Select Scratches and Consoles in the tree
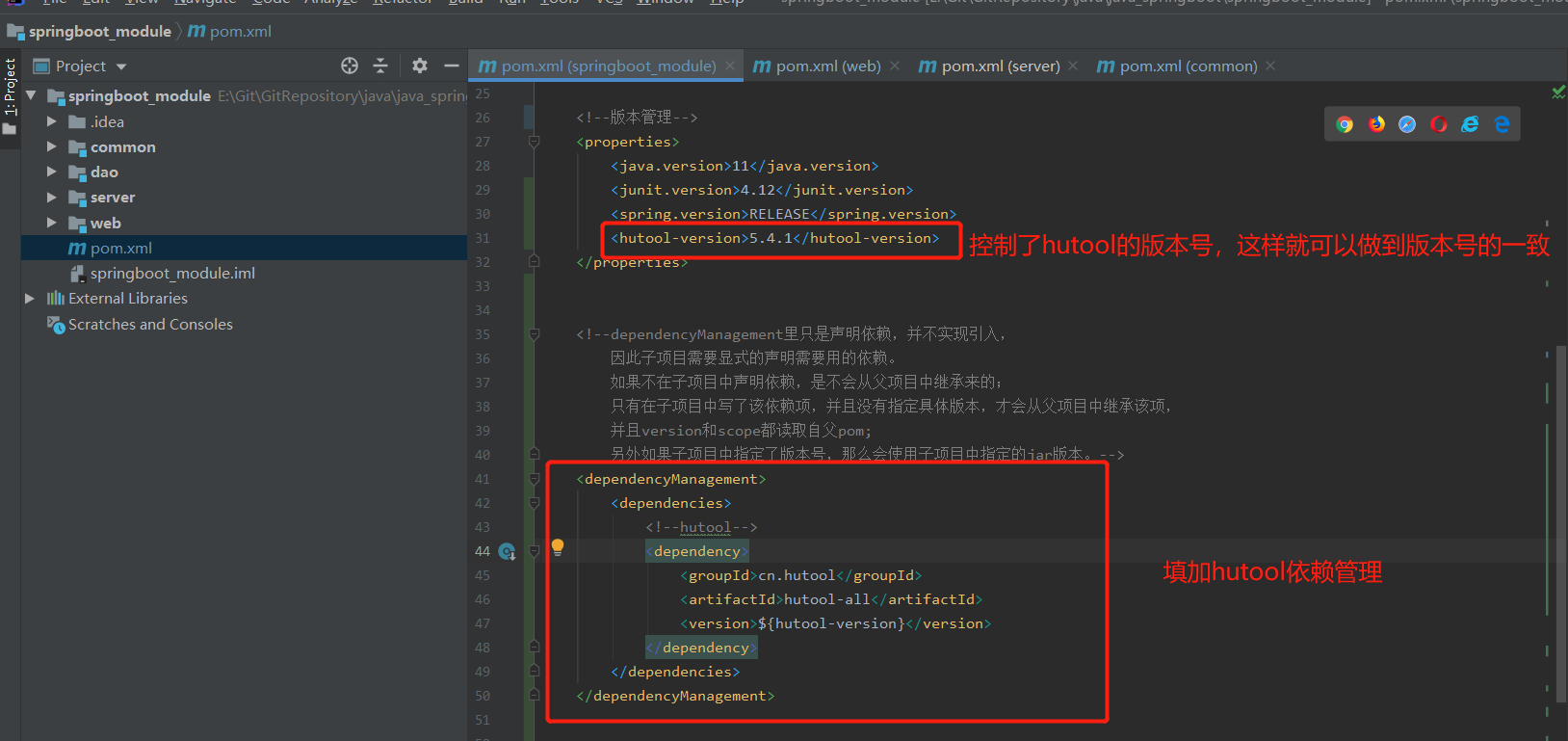The height and width of the screenshot is (741, 1568). coord(150,324)
